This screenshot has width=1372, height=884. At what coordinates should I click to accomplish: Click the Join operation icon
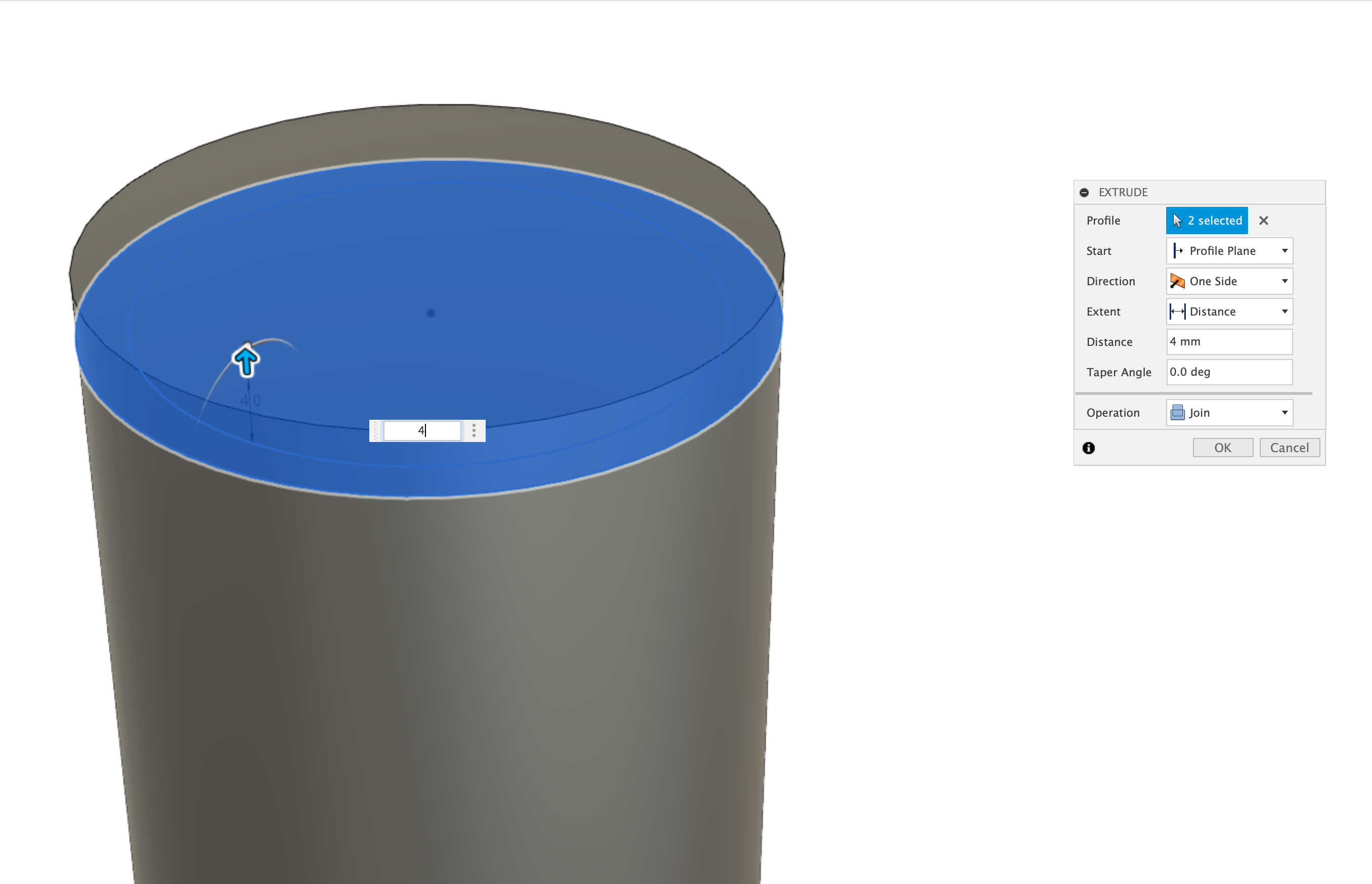1177,412
